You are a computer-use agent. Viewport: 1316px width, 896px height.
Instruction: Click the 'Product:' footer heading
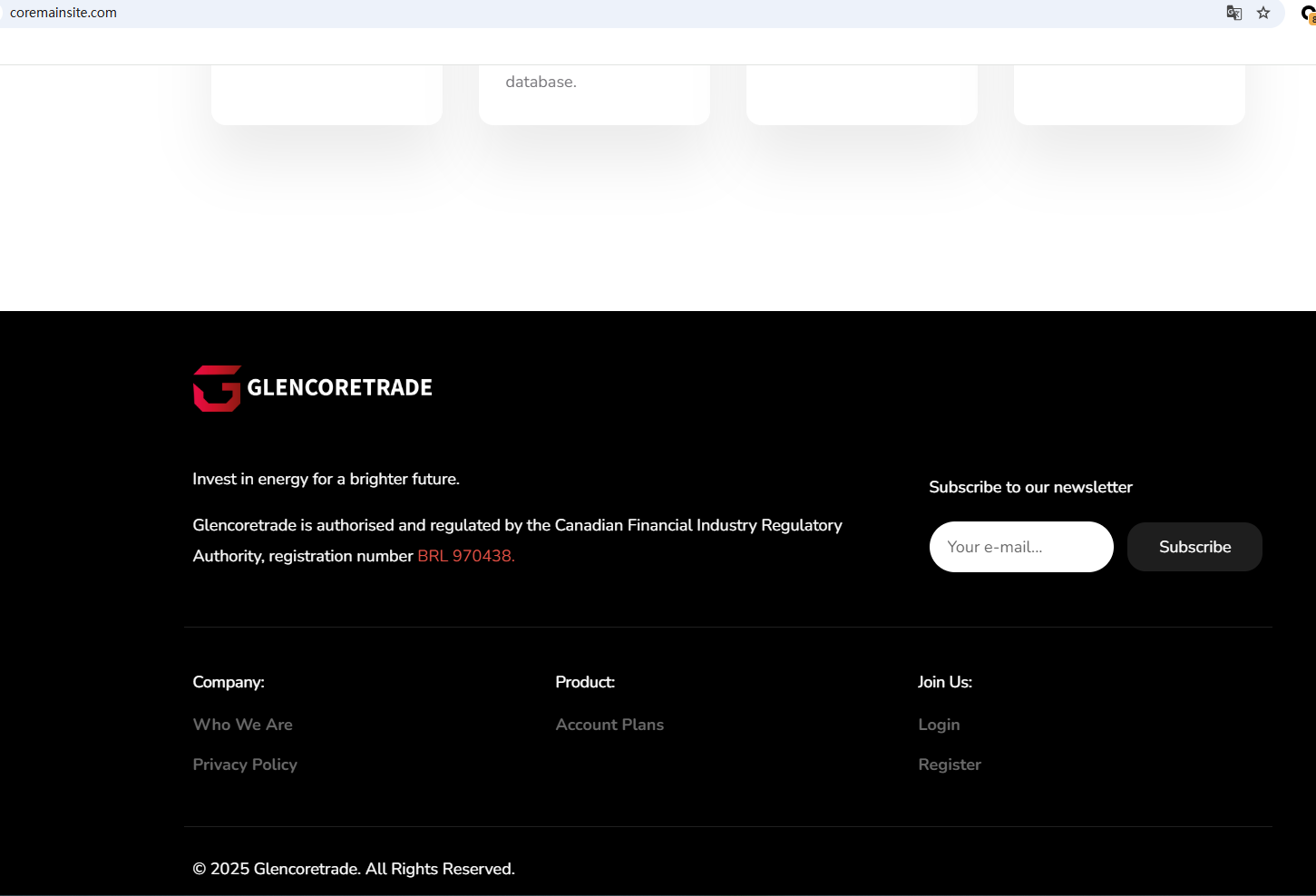click(585, 682)
